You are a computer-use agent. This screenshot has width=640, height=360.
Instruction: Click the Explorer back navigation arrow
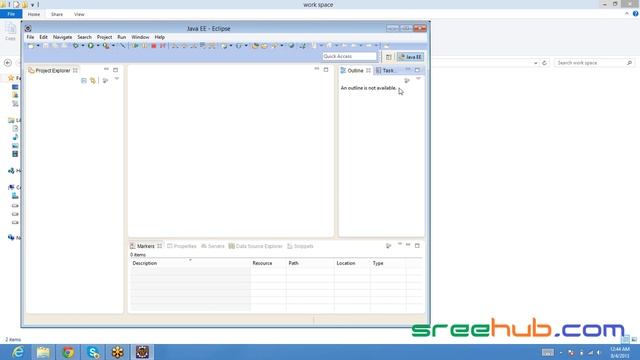click(8, 63)
